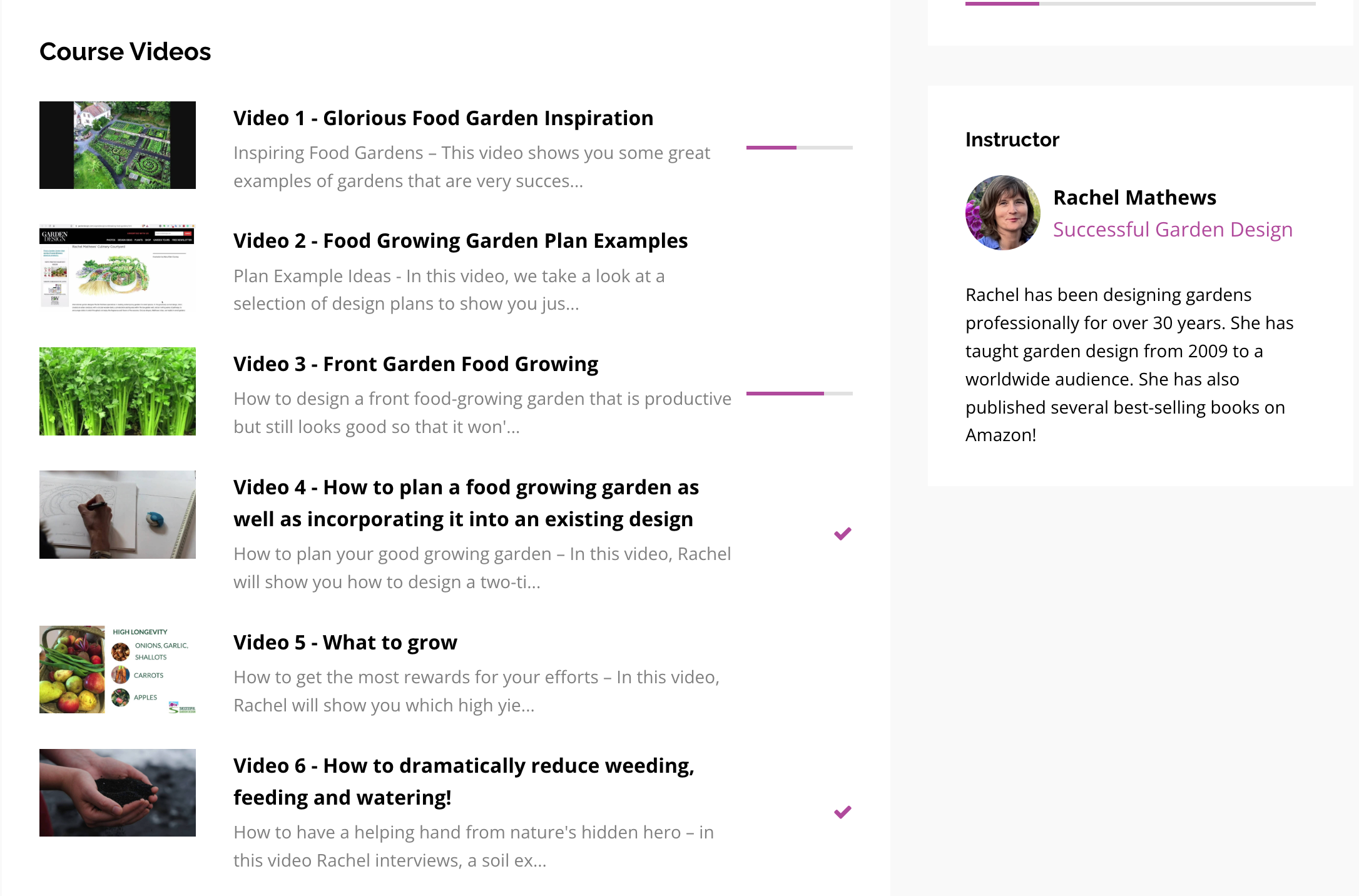Open Video 3 - Front Garden Food Growing
1359x896 pixels.
[415, 364]
